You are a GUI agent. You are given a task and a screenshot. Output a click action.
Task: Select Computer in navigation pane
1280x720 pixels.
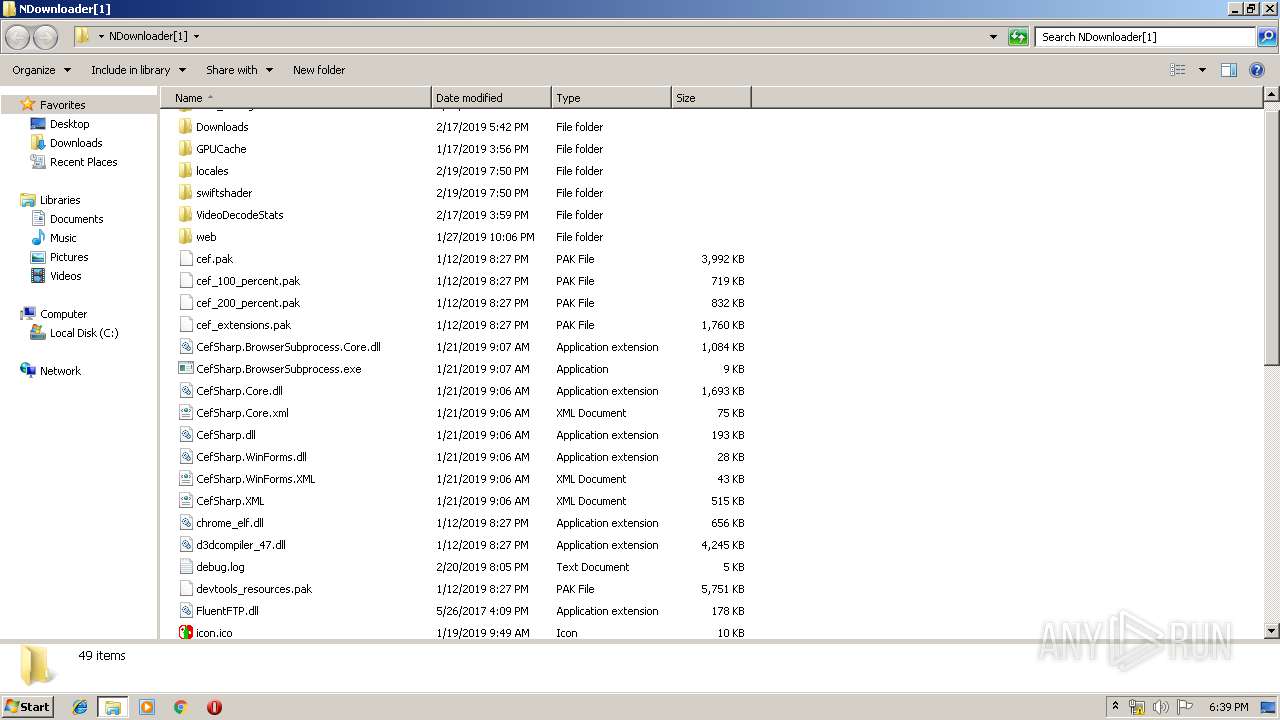coord(63,314)
